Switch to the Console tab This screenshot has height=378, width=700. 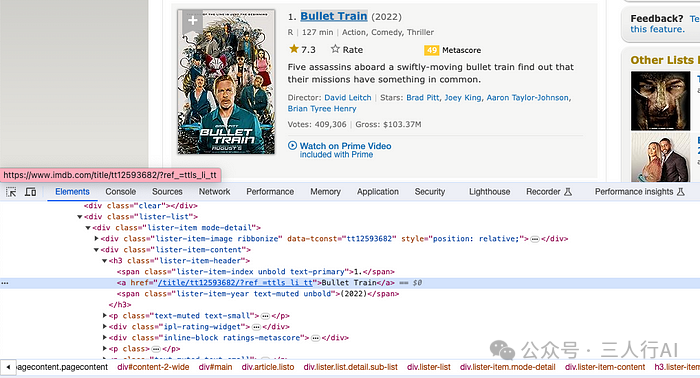point(121,192)
